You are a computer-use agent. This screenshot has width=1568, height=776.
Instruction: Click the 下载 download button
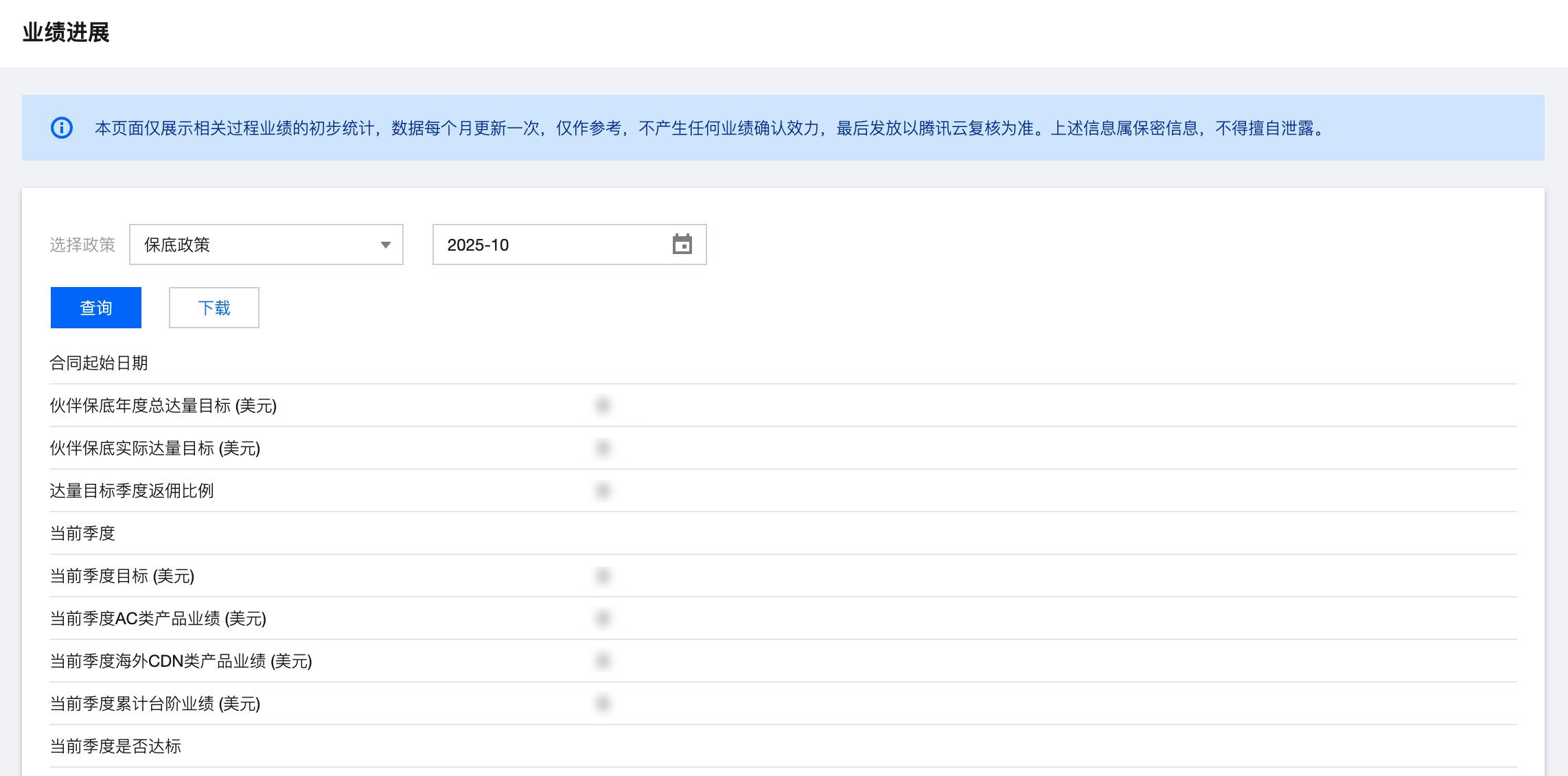tap(214, 308)
